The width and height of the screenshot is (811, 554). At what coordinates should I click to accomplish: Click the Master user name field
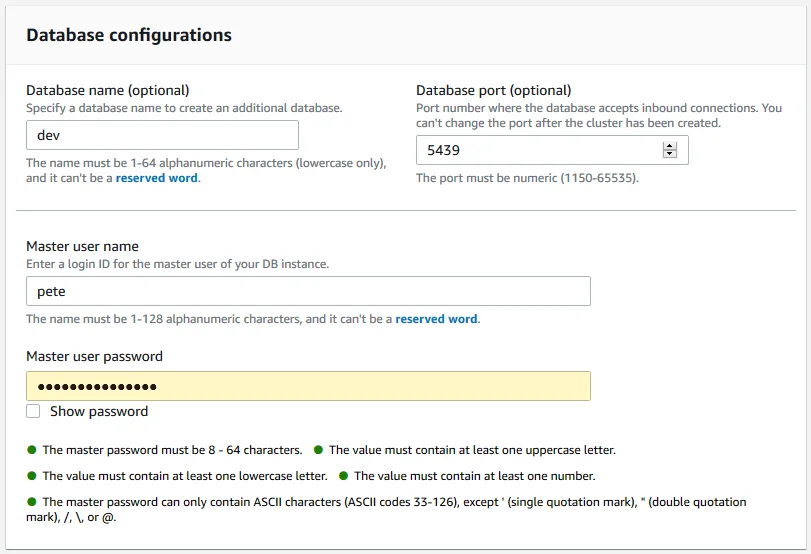(x=308, y=291)
